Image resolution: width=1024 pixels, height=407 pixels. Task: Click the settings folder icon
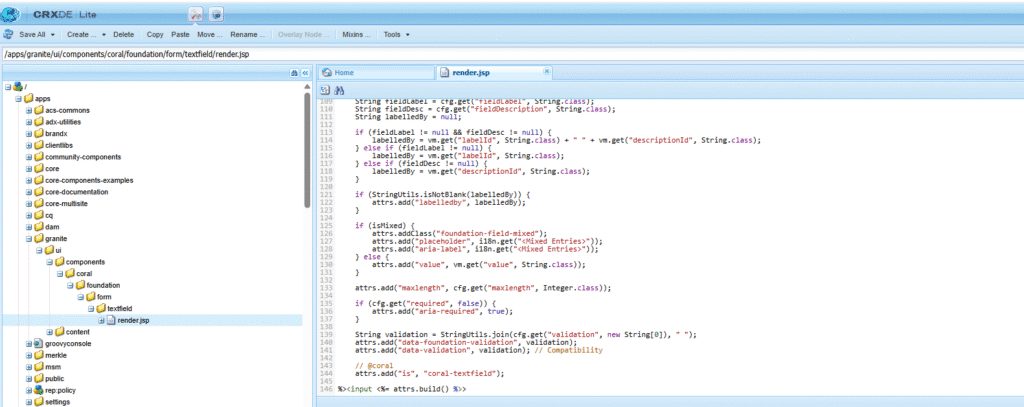[x=39, y=402]
